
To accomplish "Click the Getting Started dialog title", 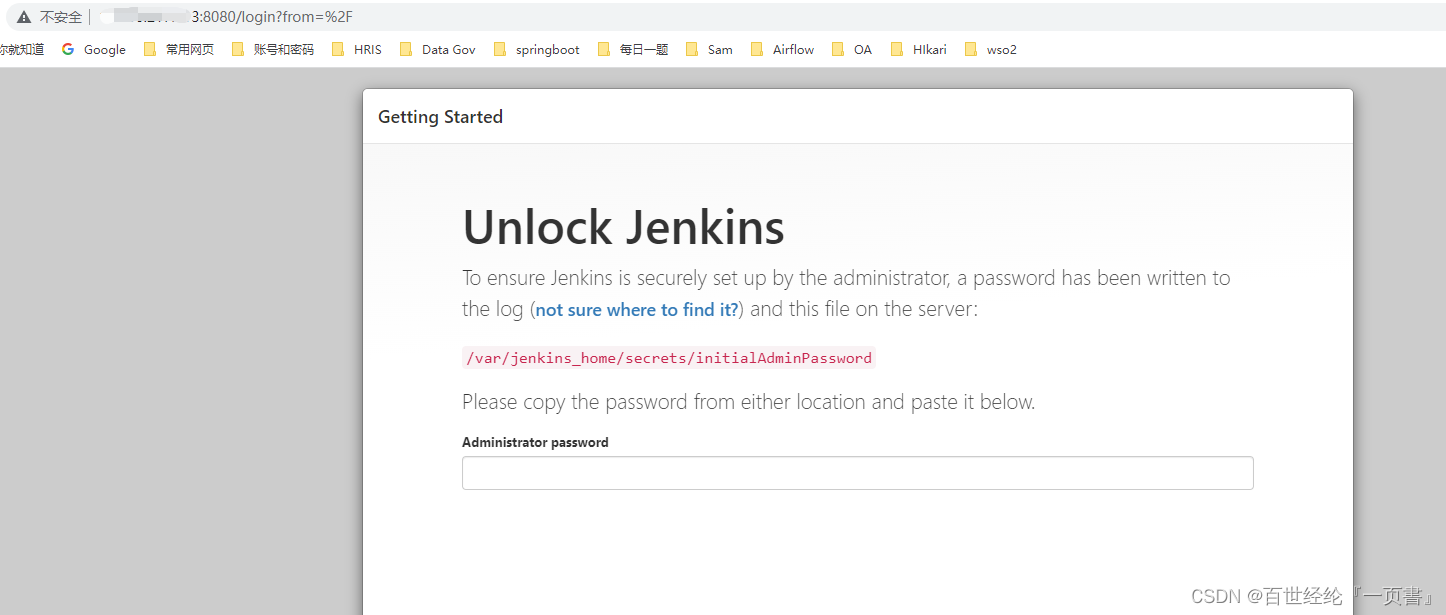I will tap(440, 117).
